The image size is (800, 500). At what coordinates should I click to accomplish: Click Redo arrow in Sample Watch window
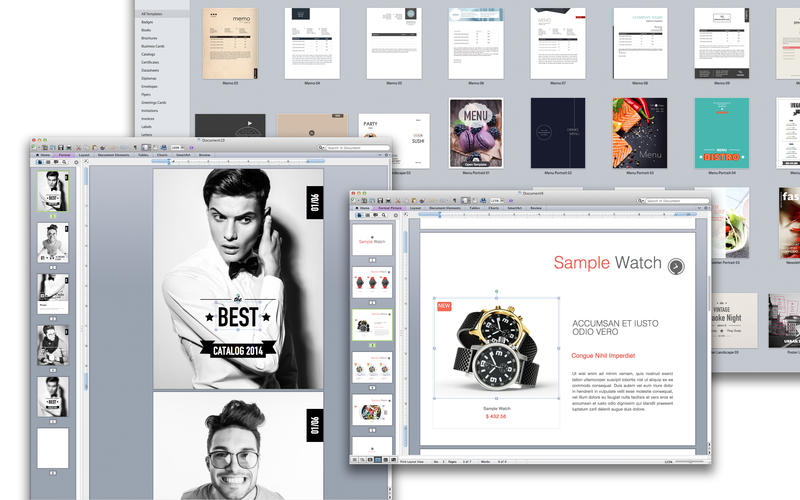coord(443,201)
